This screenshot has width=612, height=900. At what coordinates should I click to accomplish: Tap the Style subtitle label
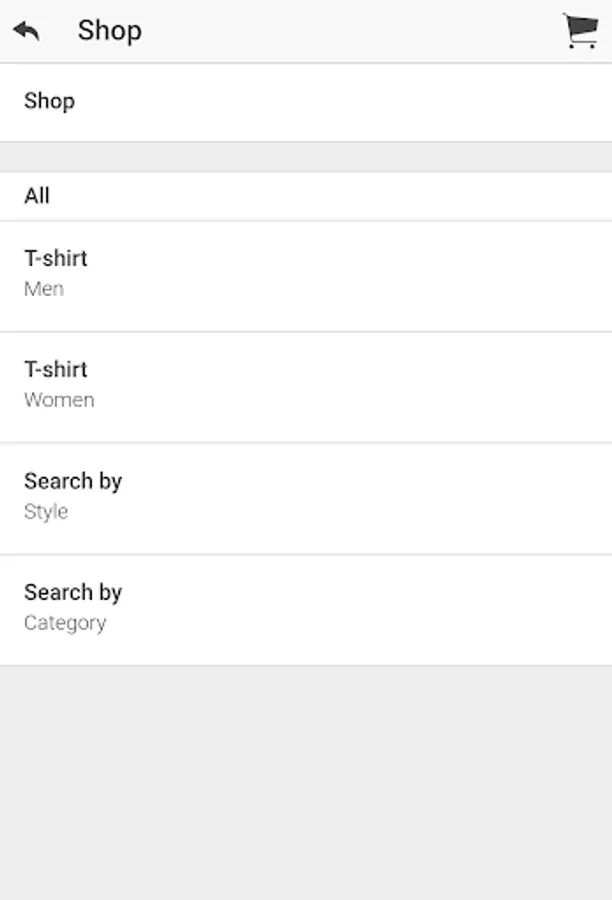click(46, 511)
